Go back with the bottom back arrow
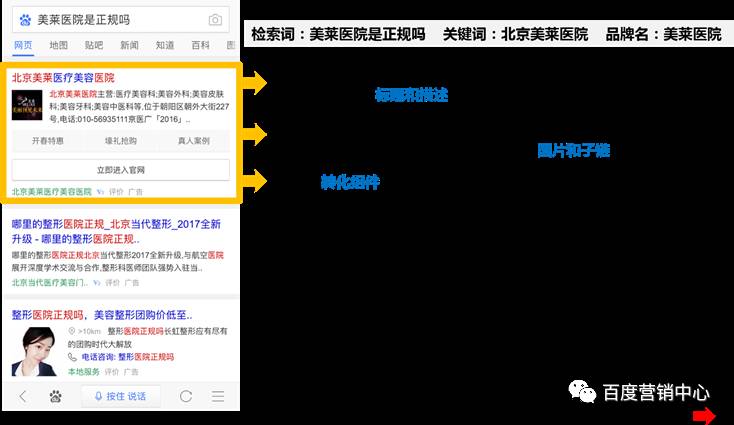Image resolution: width=734 pixels, height=425 pixels. point(23,396)
